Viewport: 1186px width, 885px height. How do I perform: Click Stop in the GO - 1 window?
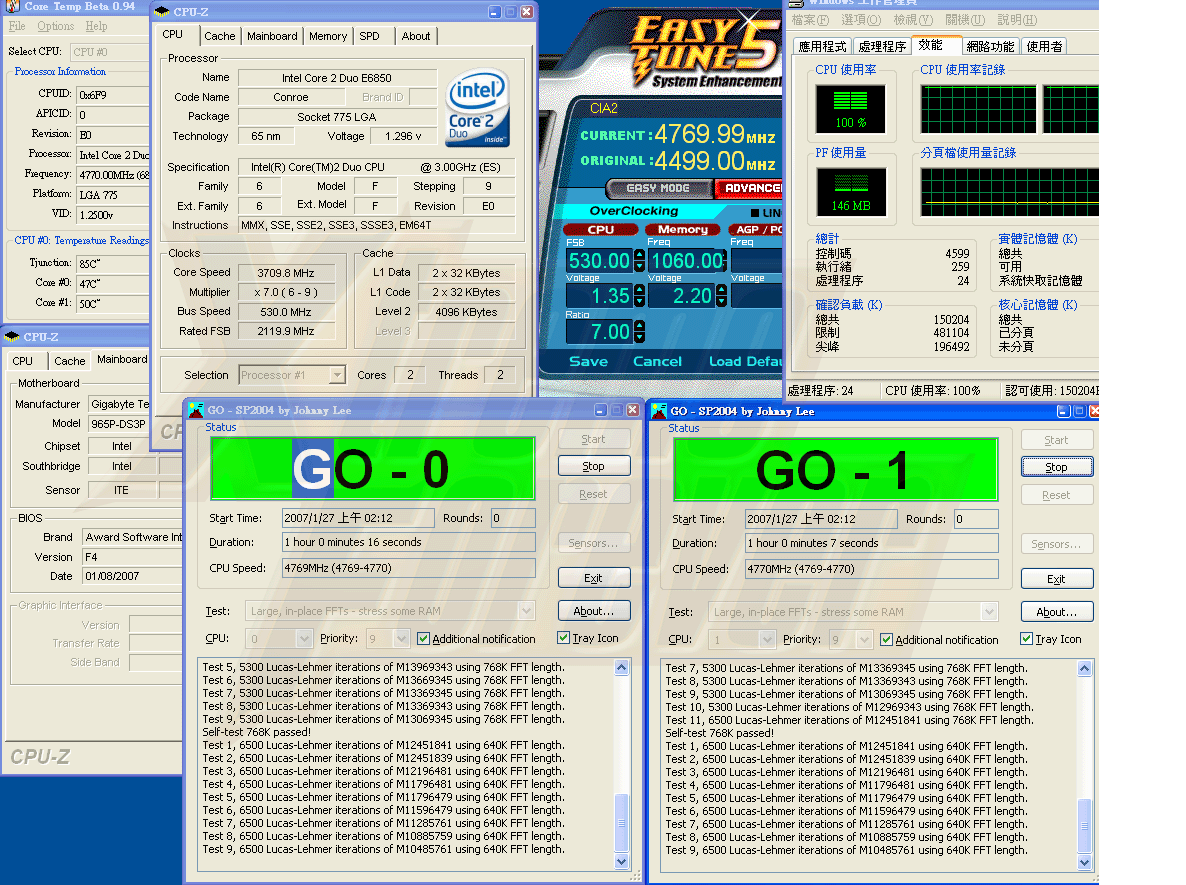pyautogui.click(x=1057, y=467)
